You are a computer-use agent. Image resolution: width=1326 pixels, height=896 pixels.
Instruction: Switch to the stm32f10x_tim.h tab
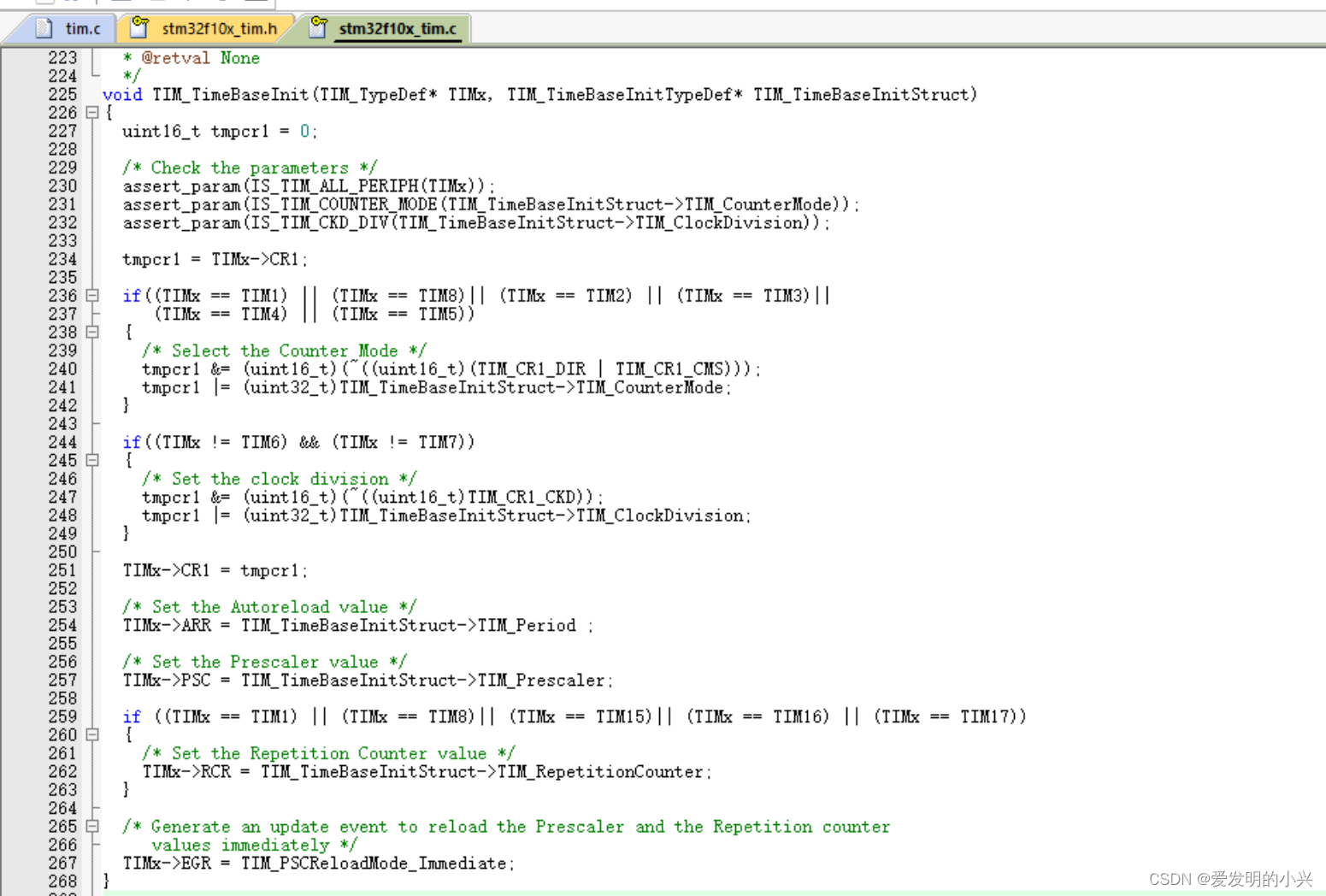(205, 28)
